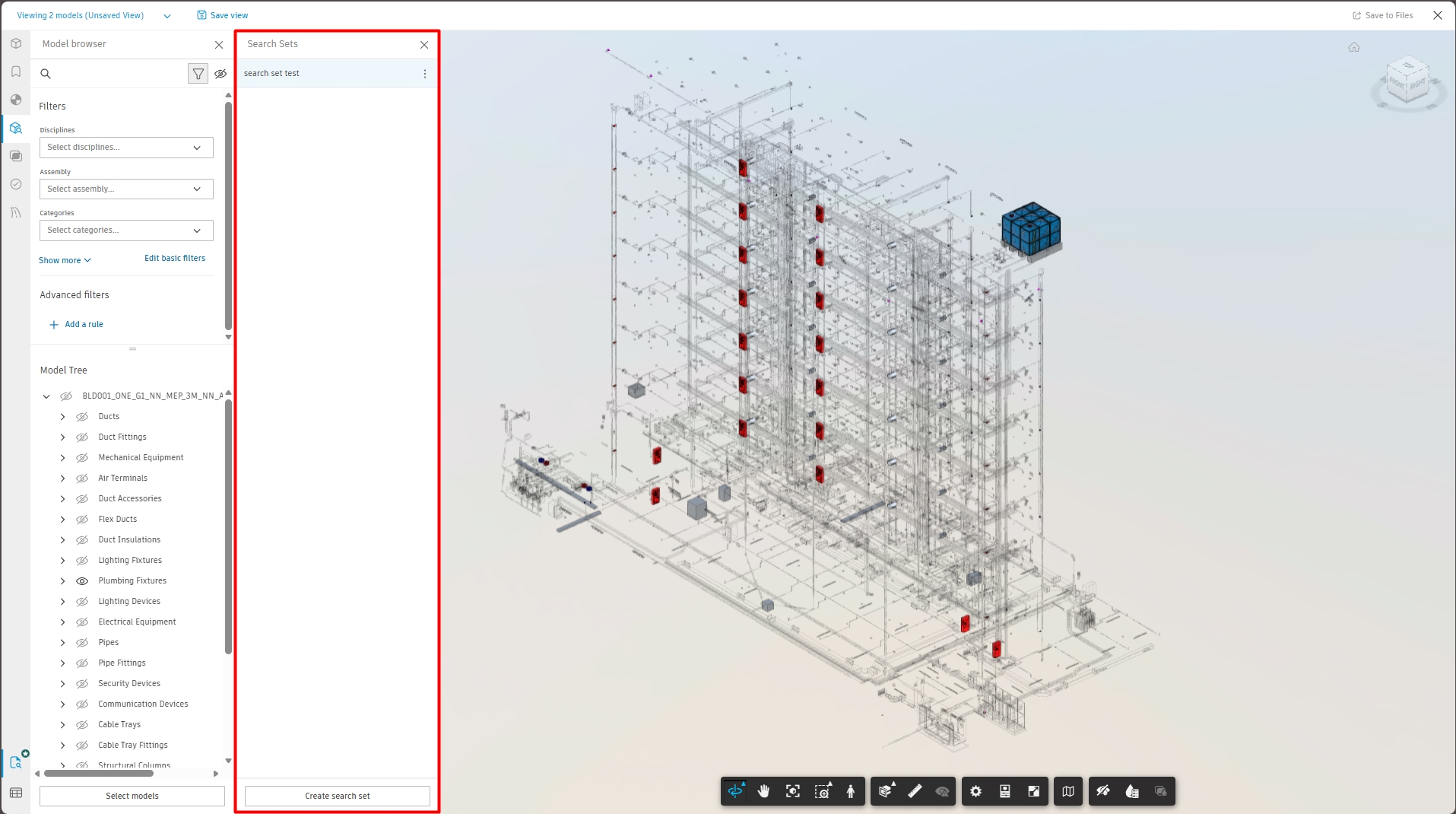The height and width of the screenshot is (814, 1456).
Task: Collapse the BLD001 model tree root
Action: (46, 396)
